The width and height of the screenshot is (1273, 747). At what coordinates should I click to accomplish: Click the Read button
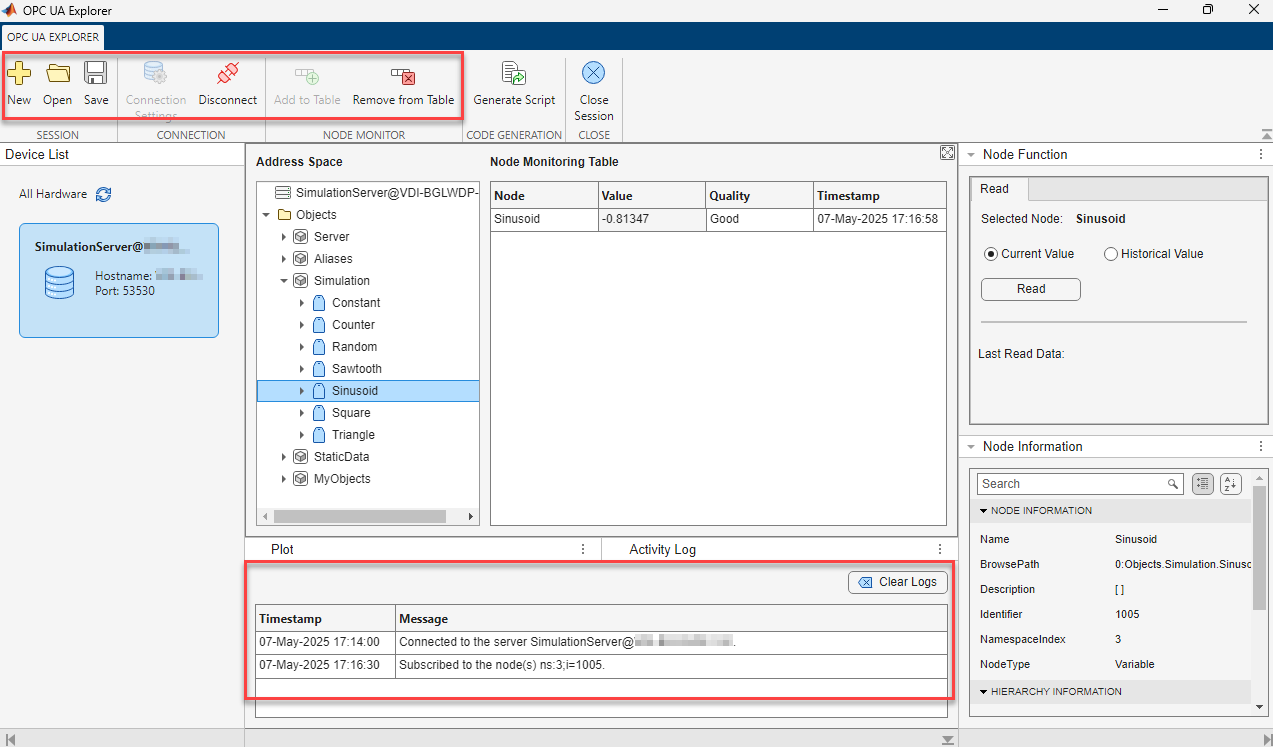tap(1030, 289)
